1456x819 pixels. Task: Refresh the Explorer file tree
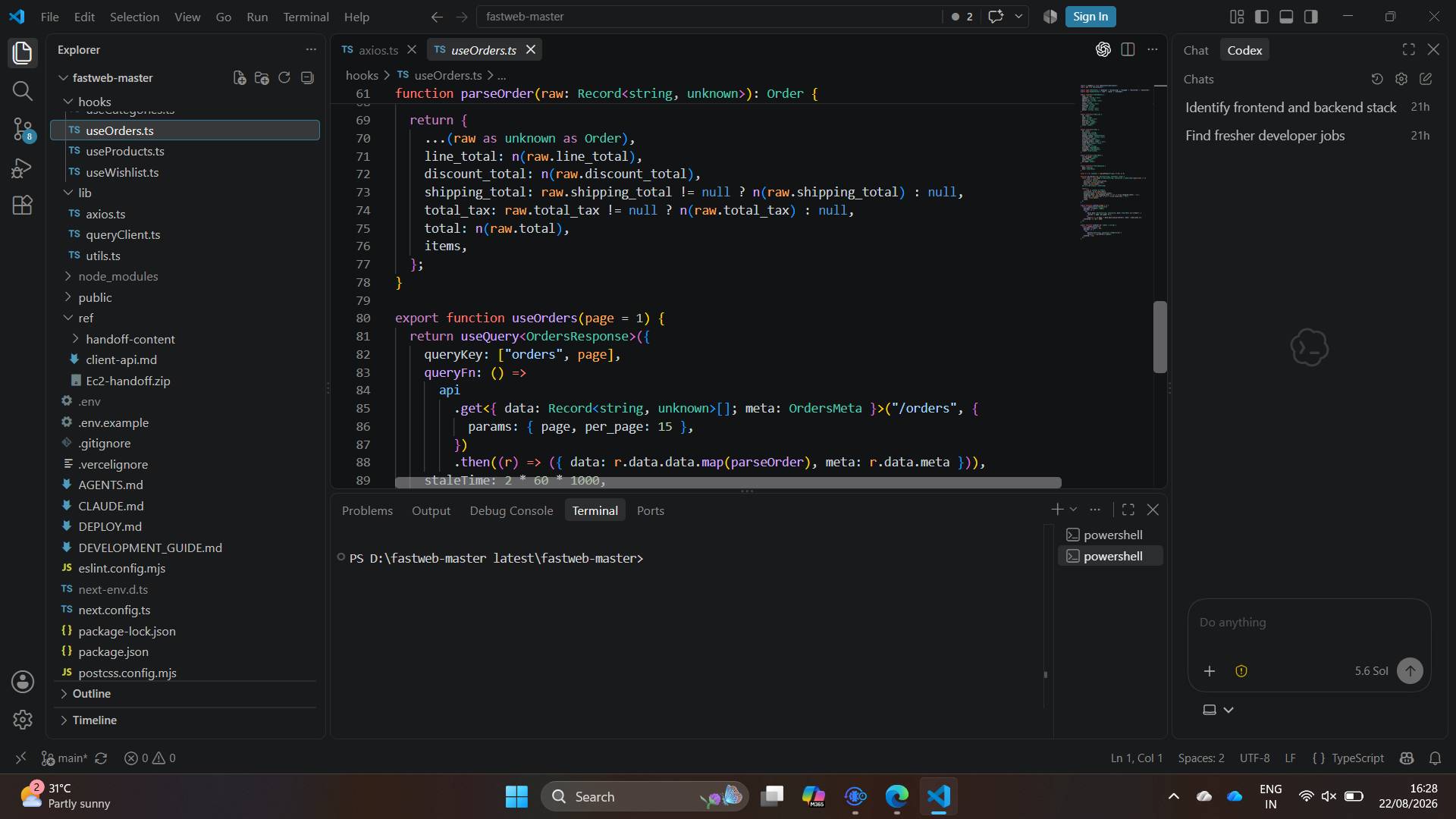tap(284, 77)
